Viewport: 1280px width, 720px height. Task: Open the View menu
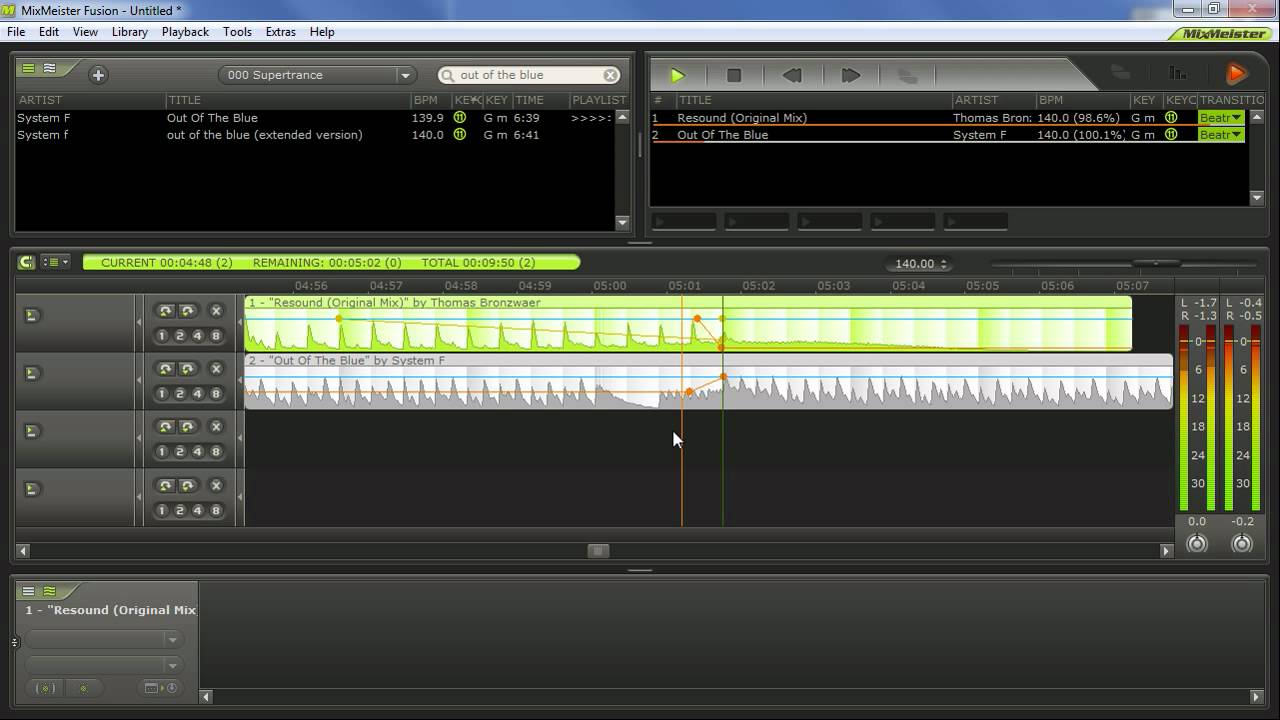click(85, 32)
